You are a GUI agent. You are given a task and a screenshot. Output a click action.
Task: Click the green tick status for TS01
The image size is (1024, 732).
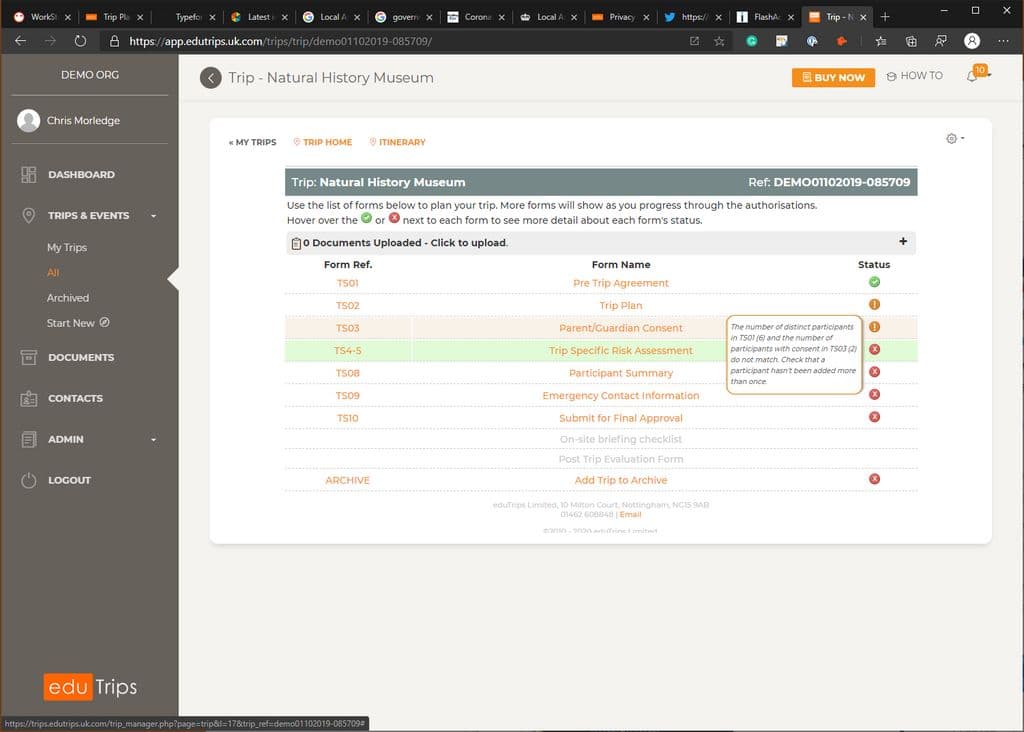(x=874, y=282)
